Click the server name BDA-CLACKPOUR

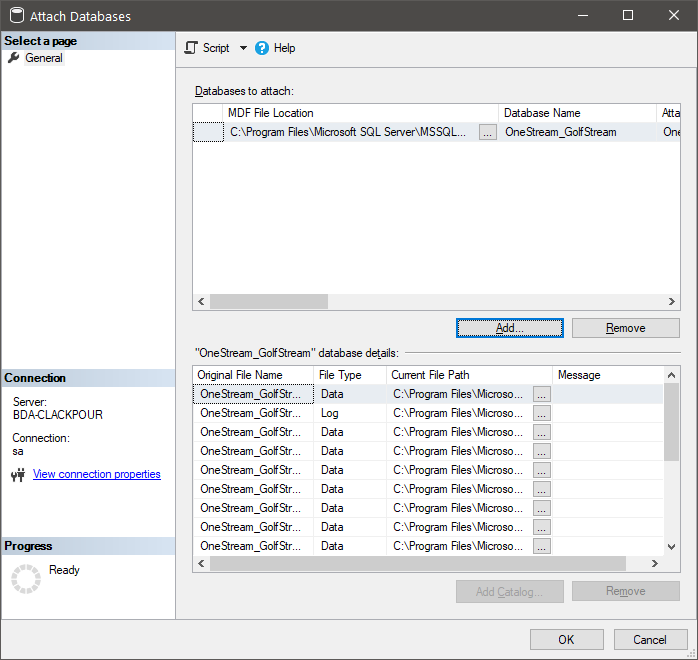58,415
